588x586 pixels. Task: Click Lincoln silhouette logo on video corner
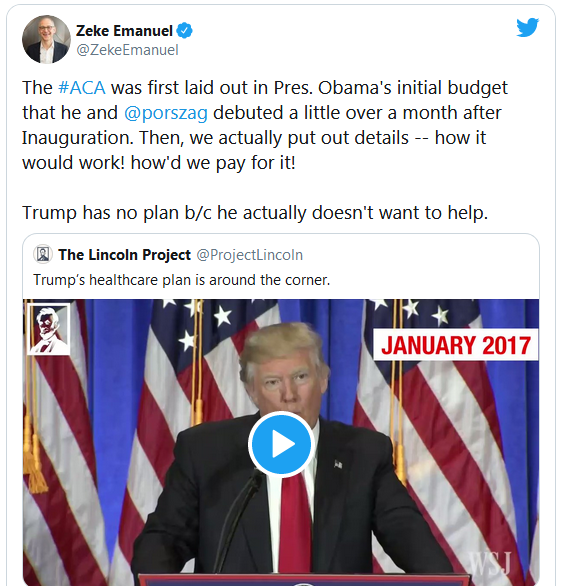pos(49,329)
